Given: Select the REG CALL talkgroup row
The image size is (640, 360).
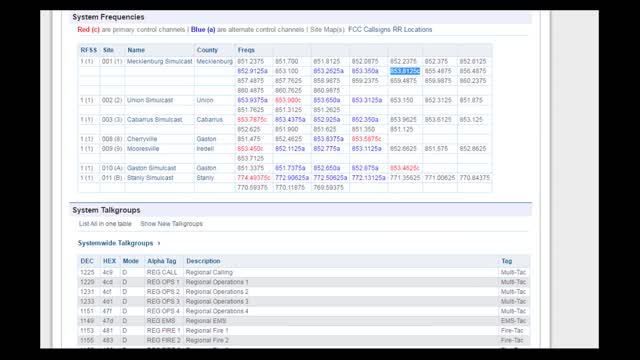Looking at the screenshot, I should click(304, 272).
